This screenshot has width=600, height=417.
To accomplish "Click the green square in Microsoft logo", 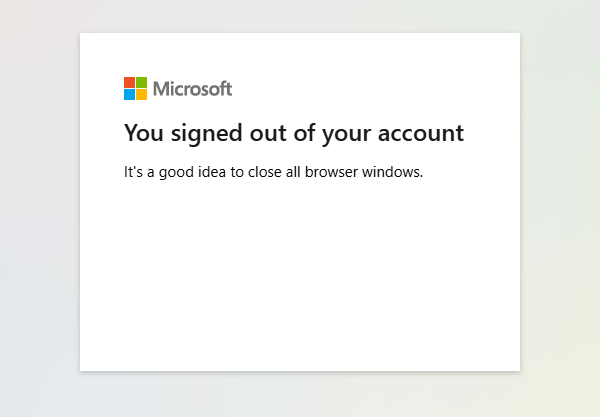I will [x=142, y=82].
